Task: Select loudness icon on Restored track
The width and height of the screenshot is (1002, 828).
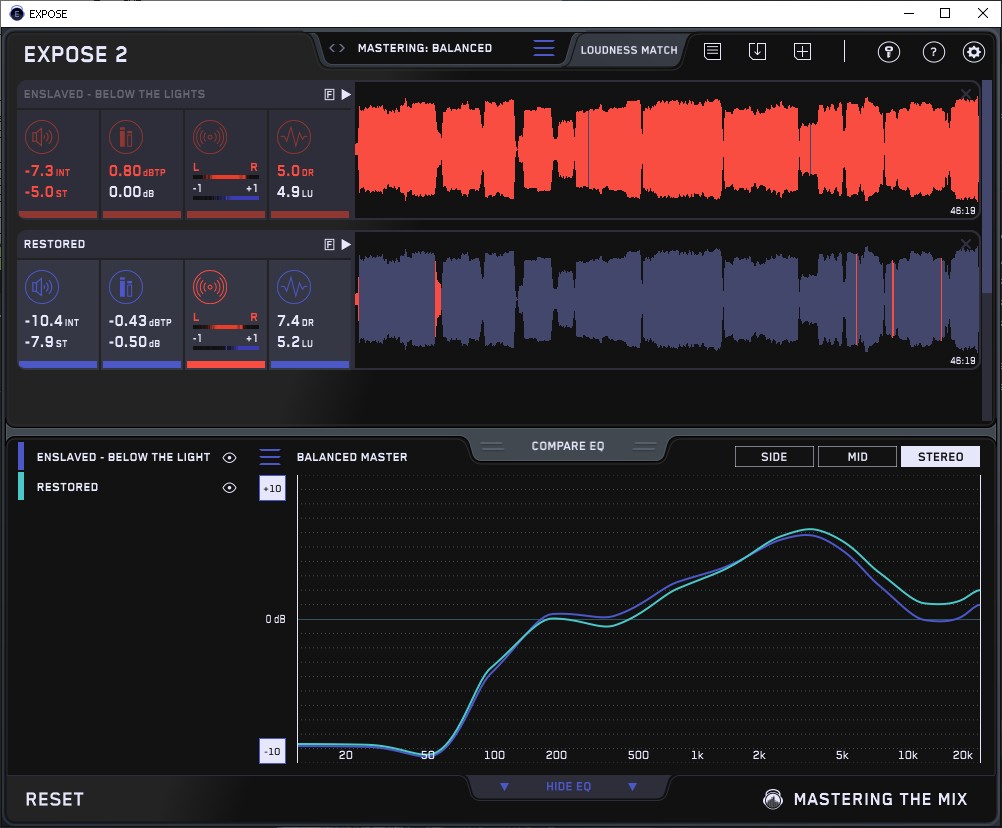Action: tap(42, 287)
